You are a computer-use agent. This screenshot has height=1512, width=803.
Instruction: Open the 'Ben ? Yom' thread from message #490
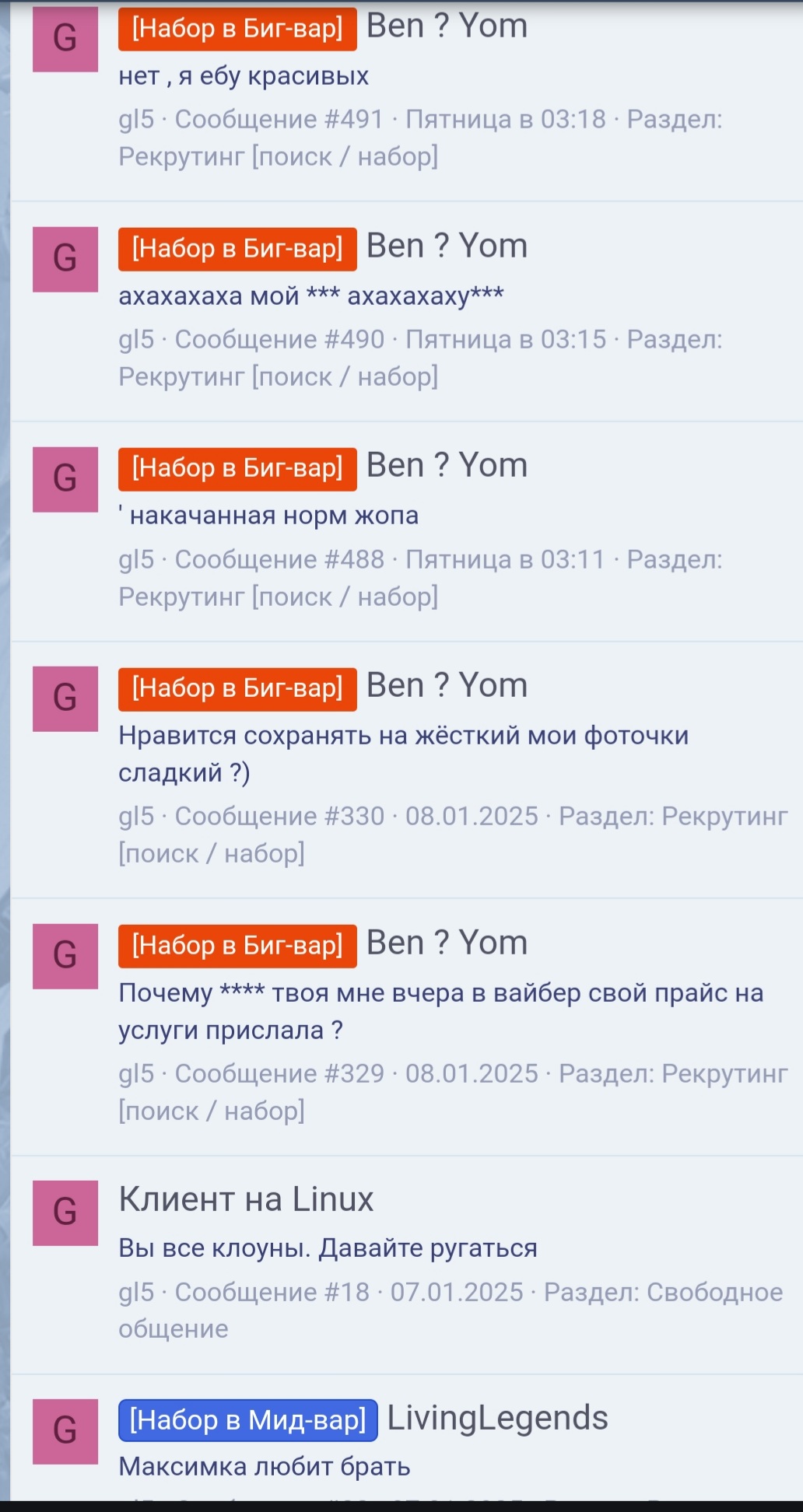(x=447, y=245)
